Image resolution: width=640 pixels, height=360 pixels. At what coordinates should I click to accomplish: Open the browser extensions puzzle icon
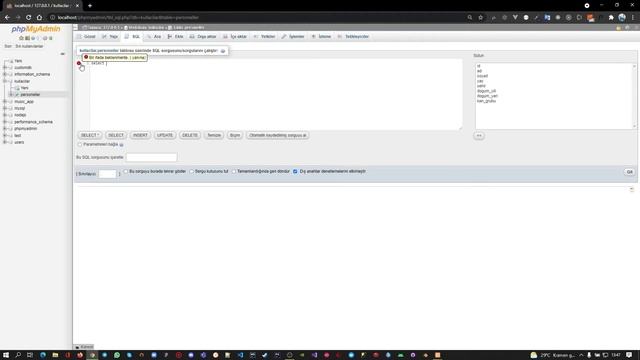611,18
